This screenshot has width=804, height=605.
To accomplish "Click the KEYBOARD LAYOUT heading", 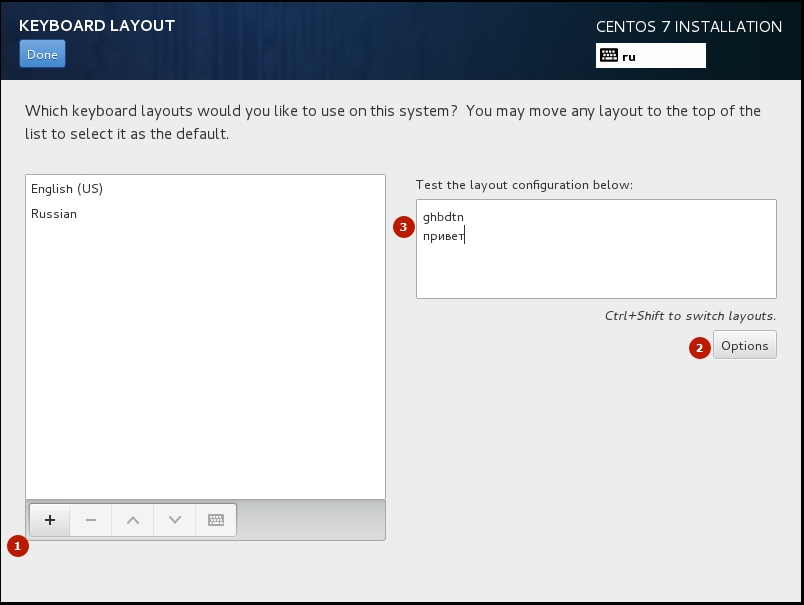I will [97, 26].
